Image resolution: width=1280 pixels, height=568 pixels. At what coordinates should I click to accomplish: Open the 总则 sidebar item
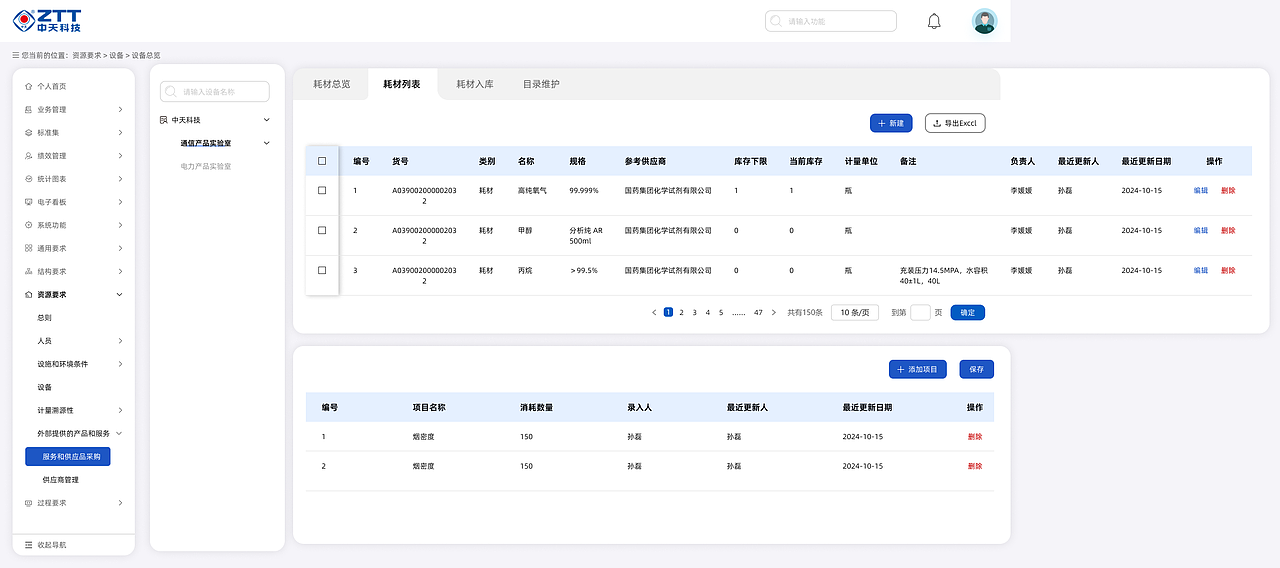tap(45, 318)
